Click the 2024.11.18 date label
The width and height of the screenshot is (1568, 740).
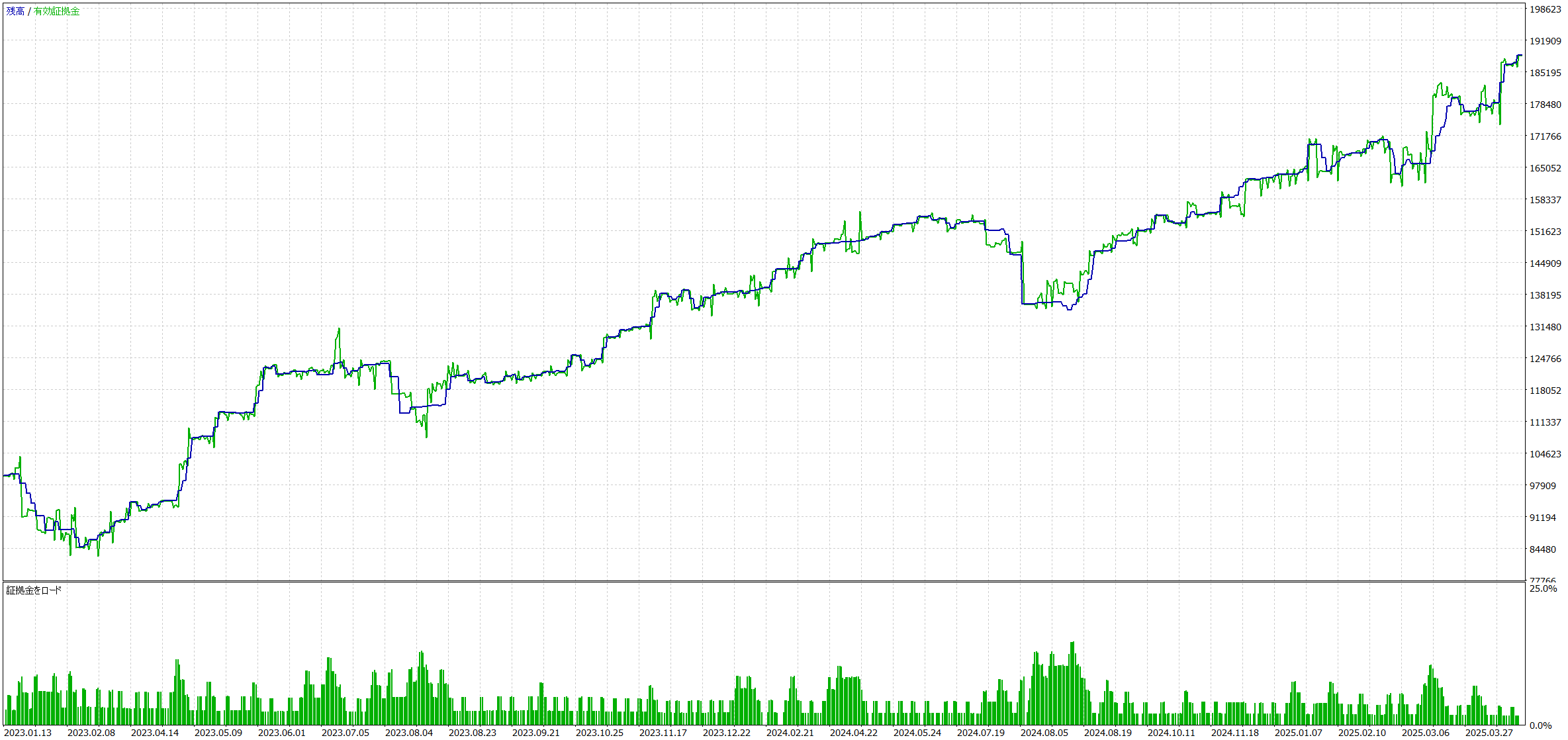click(x=1235, y=733)
